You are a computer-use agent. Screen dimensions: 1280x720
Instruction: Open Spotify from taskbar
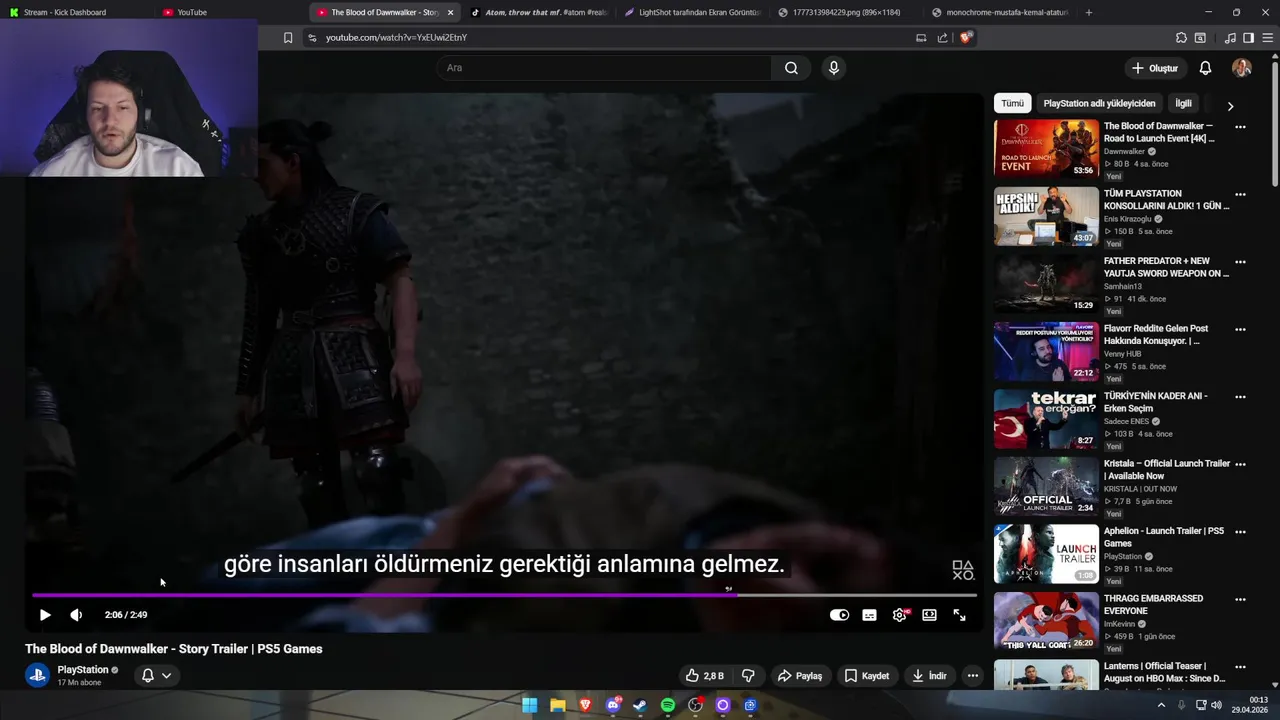click(668, 705)
